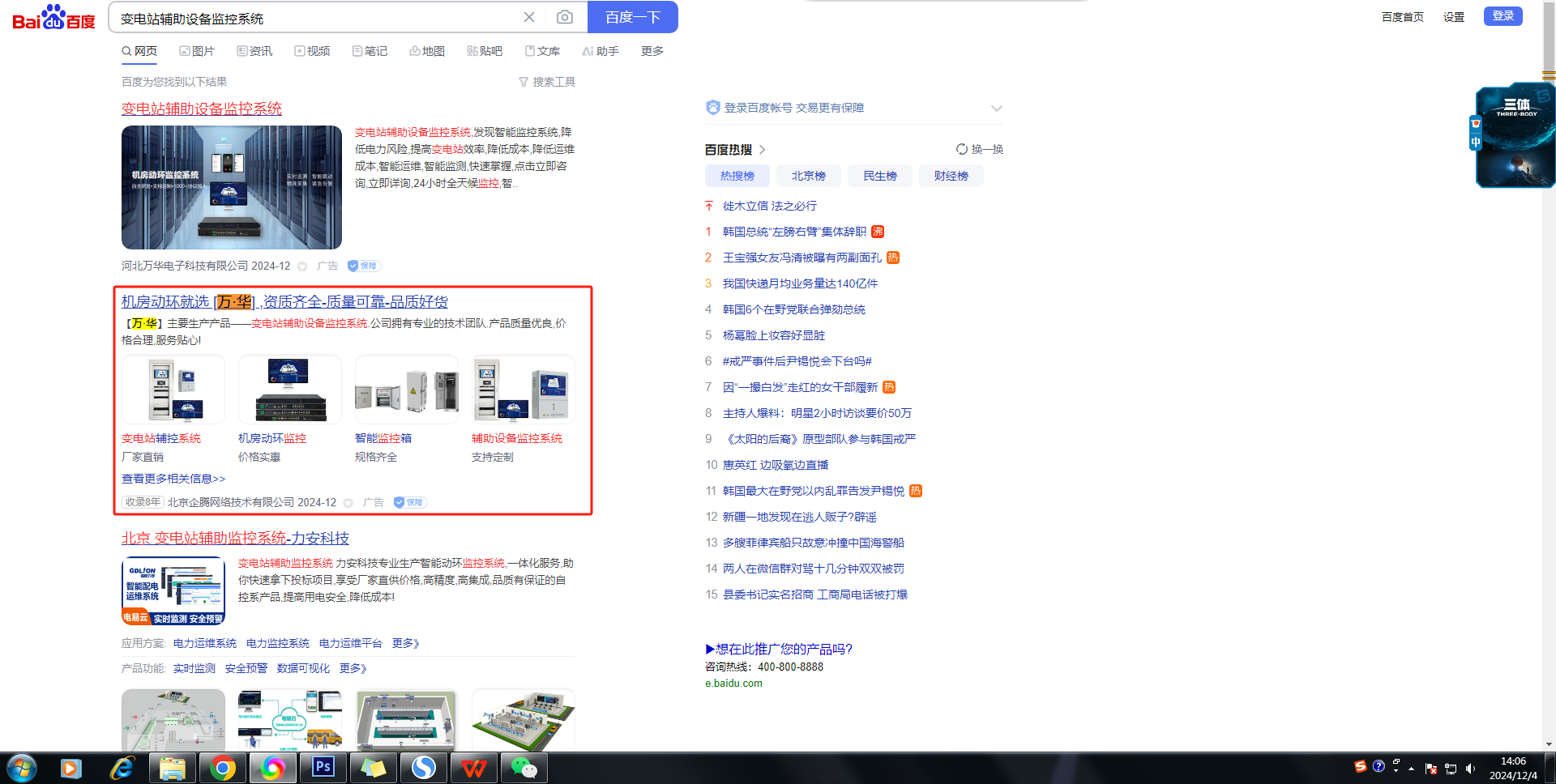
Task: Select the 财经榜 tab
Action: (x=951, y=176)
